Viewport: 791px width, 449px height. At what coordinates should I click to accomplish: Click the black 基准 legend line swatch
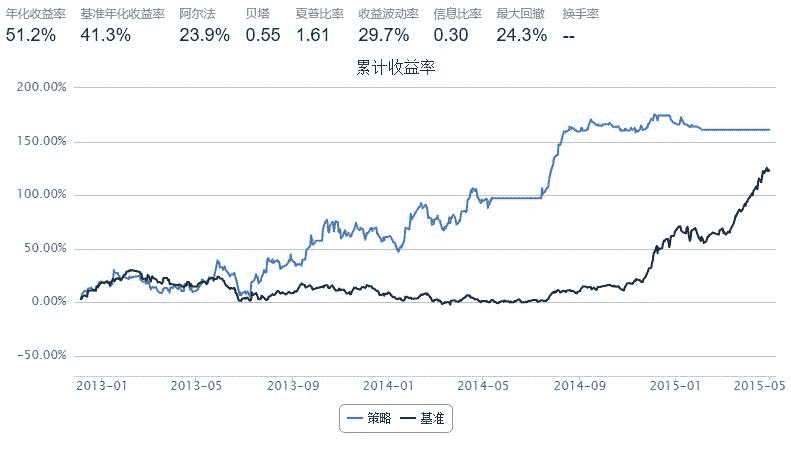(x=410, y=418)
